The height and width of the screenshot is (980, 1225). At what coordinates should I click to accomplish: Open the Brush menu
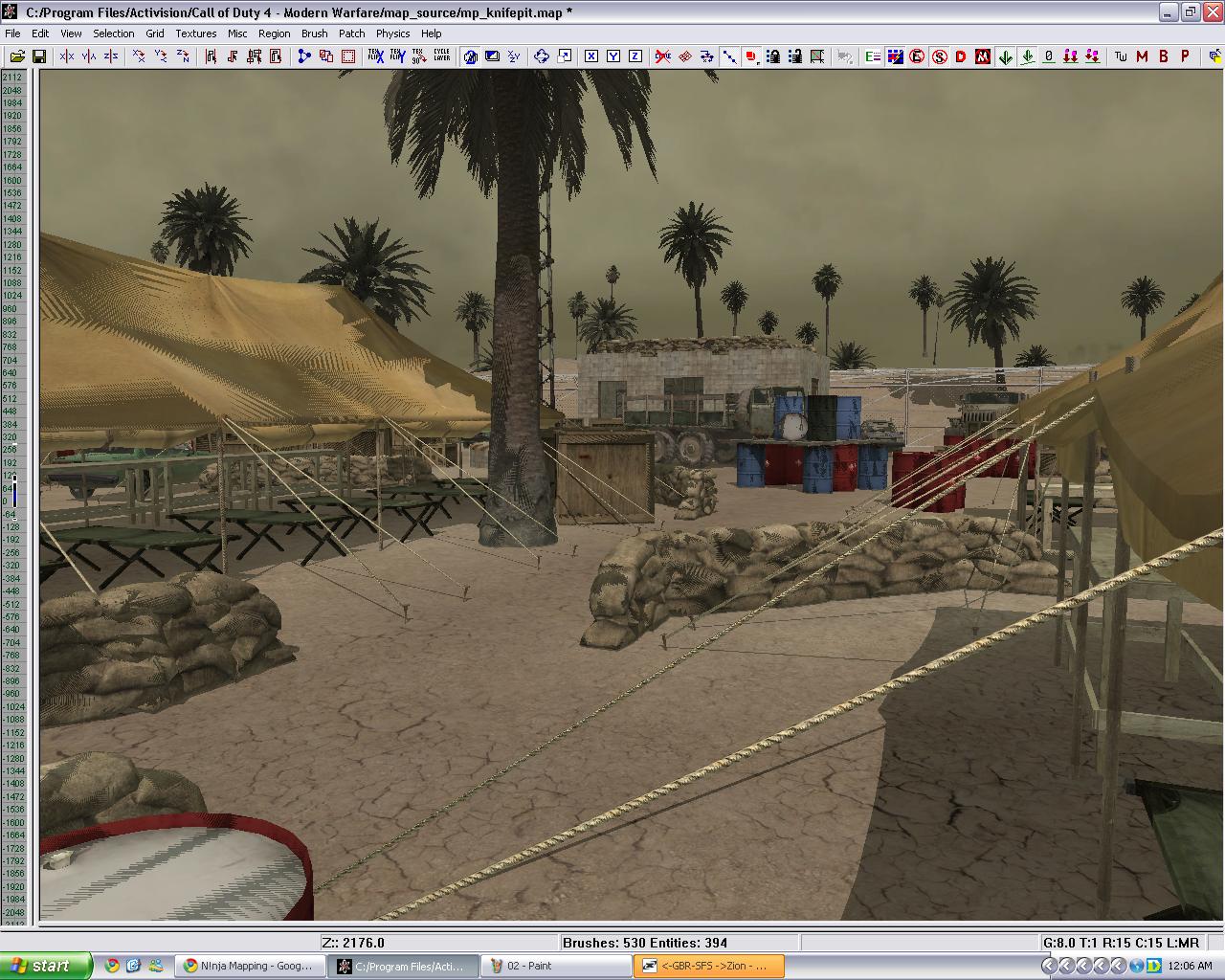314,33
